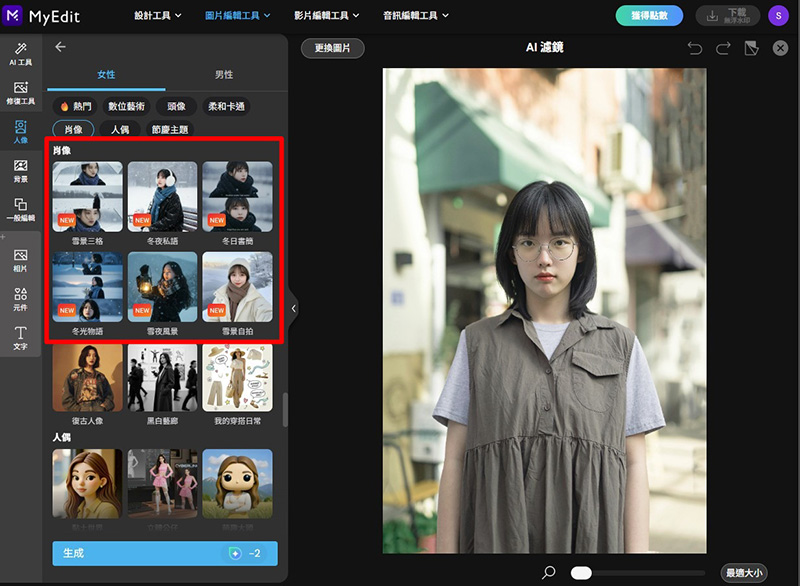Adjust the zoom slider below the image
800x586 pixels.
coord(581,573)
